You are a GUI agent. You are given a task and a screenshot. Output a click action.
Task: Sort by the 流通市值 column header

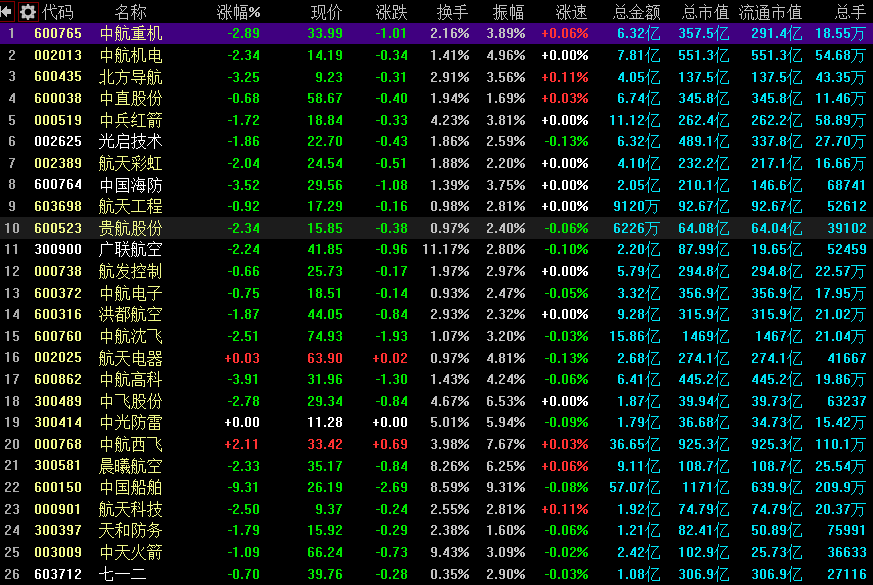(x=771, y=12)
